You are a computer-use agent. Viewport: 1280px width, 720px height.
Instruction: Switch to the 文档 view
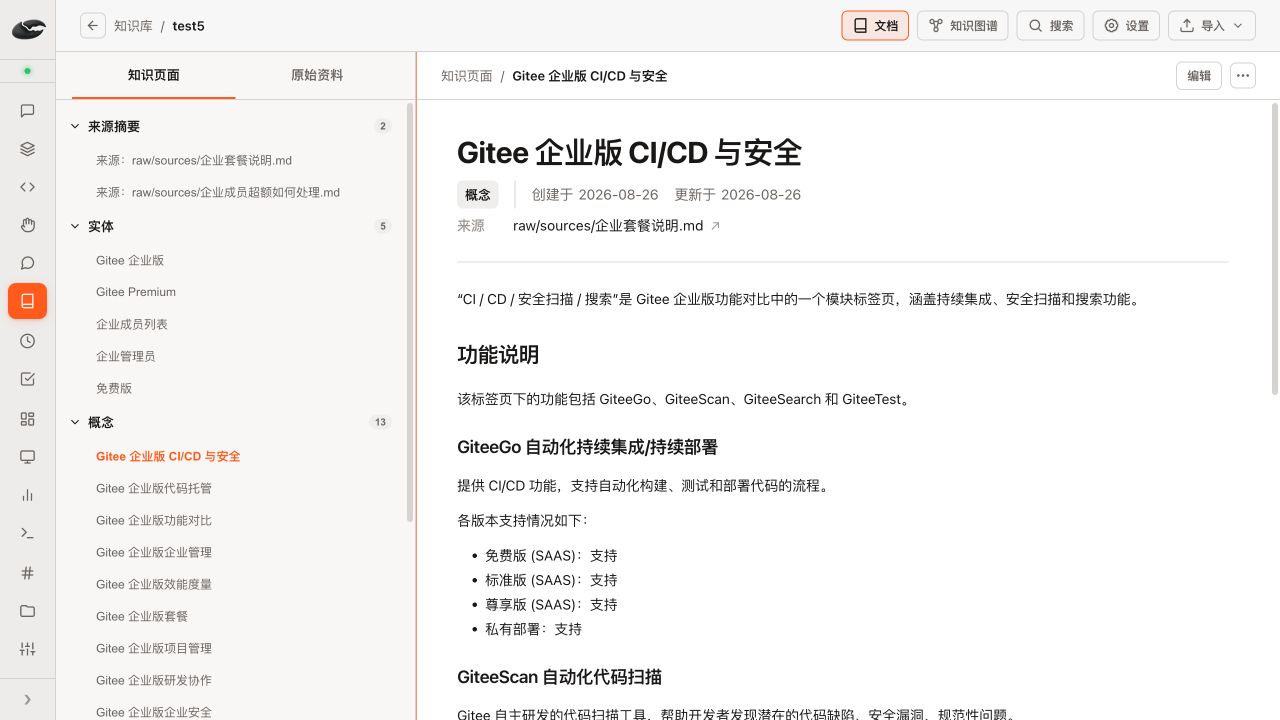(875, 26)
